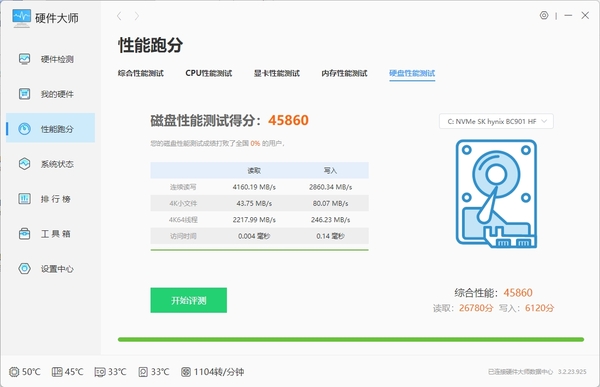Click the settings icon in title bar

544,15
